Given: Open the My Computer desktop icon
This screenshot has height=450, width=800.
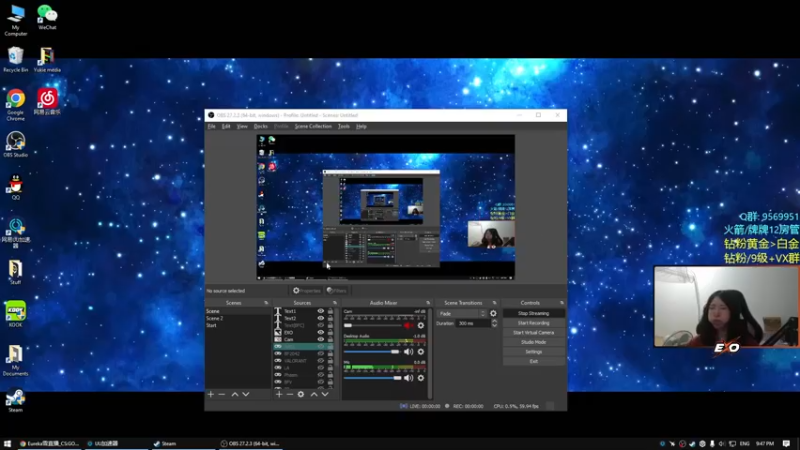Looking at the screenshot, I should coord(15,20).
